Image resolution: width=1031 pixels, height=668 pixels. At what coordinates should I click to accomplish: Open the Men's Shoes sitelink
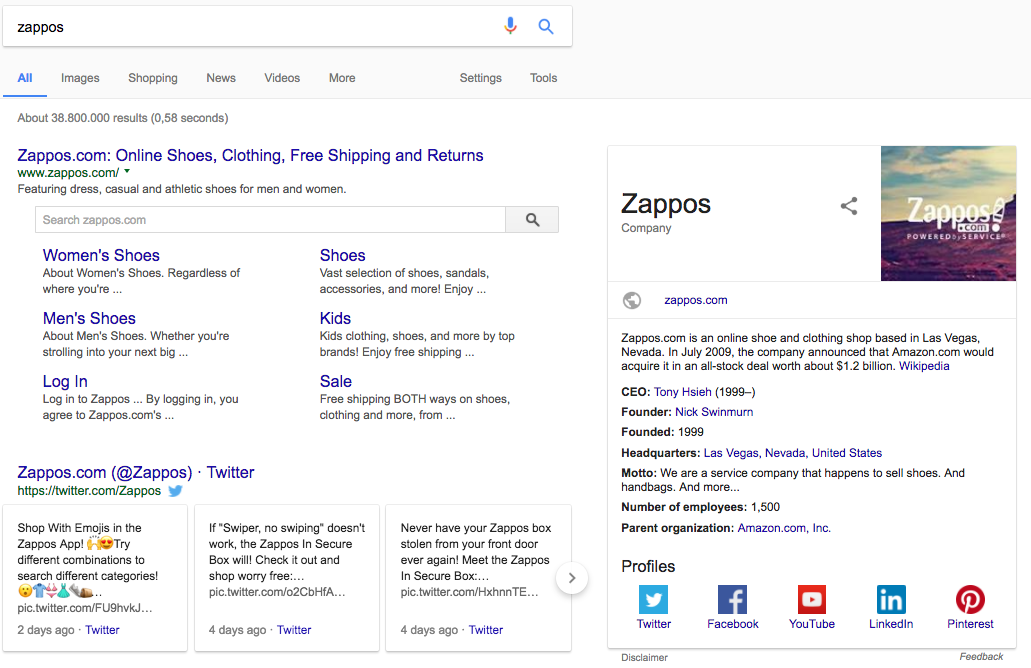89,318
